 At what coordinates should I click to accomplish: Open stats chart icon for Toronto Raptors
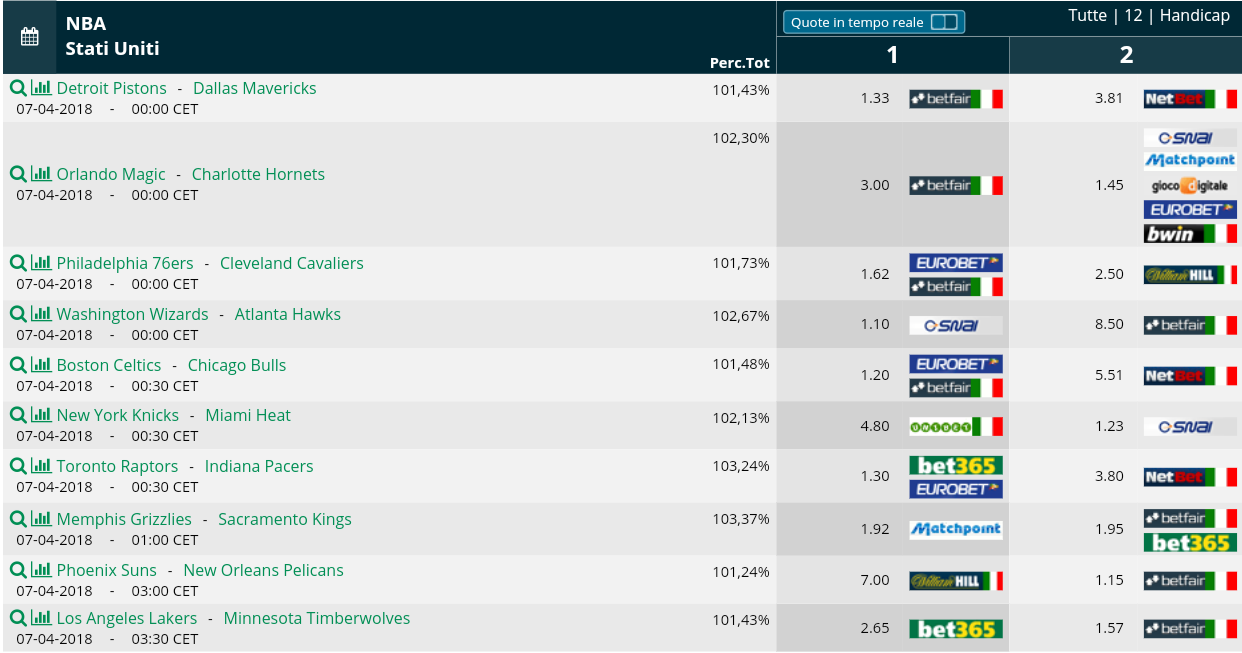click(41, 466)
